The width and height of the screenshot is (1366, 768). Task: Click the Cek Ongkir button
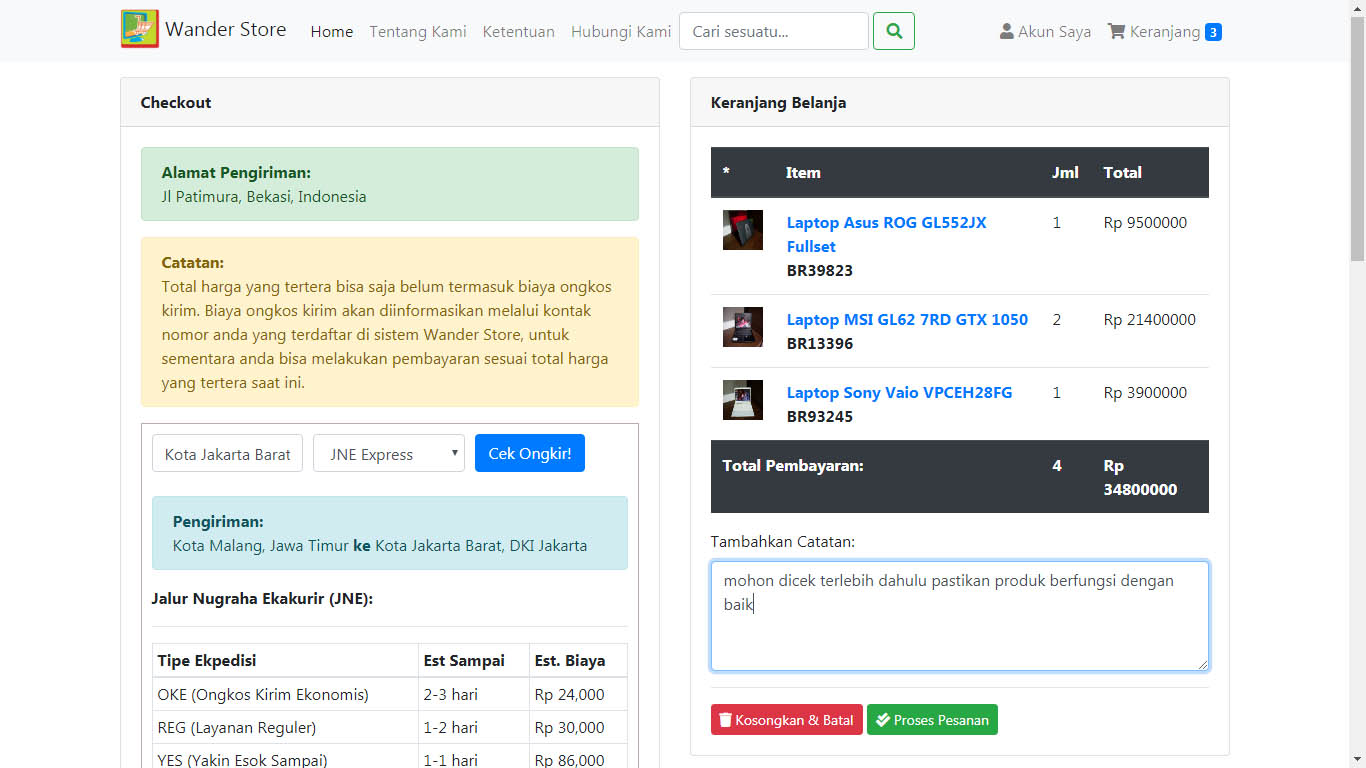(x=530, y=453)
